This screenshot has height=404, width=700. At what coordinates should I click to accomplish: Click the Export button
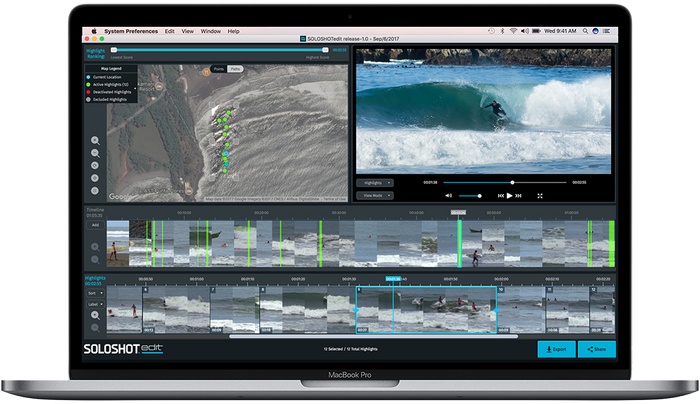(x=556, y=349)
